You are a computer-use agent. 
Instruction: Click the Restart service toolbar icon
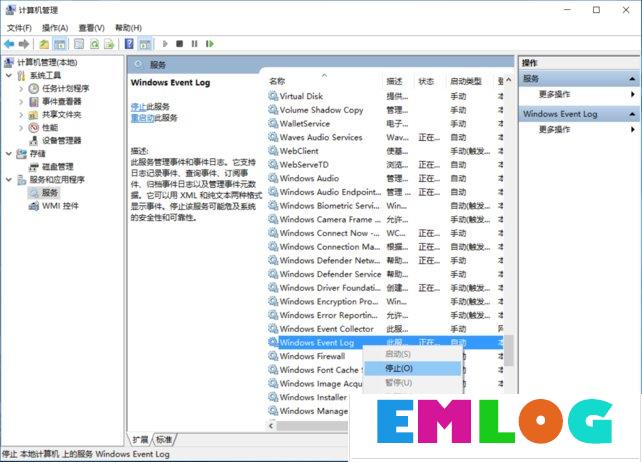[210, 44]
